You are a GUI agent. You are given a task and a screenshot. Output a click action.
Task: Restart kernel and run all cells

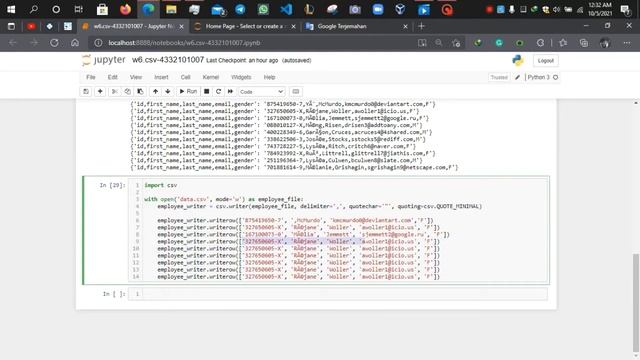230,91
